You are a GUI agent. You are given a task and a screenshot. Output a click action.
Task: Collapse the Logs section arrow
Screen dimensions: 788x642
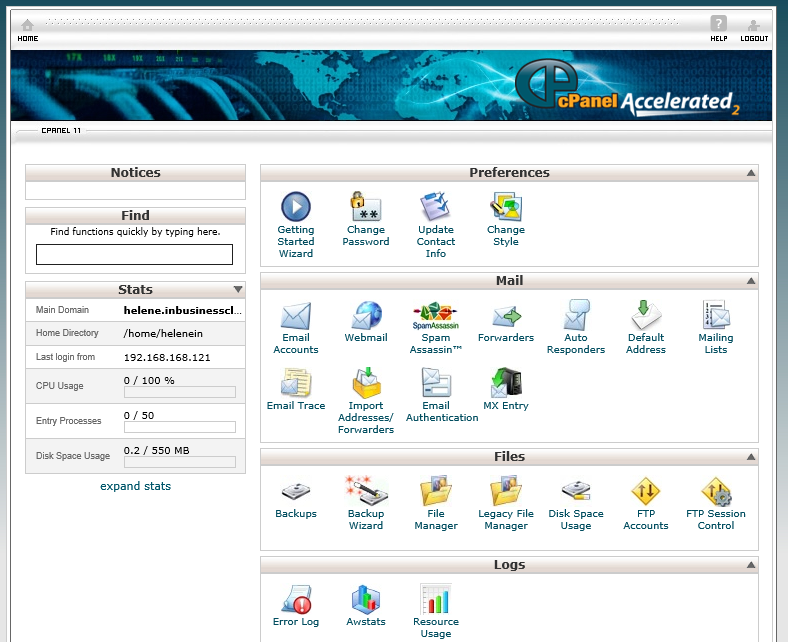coord(751,565)
